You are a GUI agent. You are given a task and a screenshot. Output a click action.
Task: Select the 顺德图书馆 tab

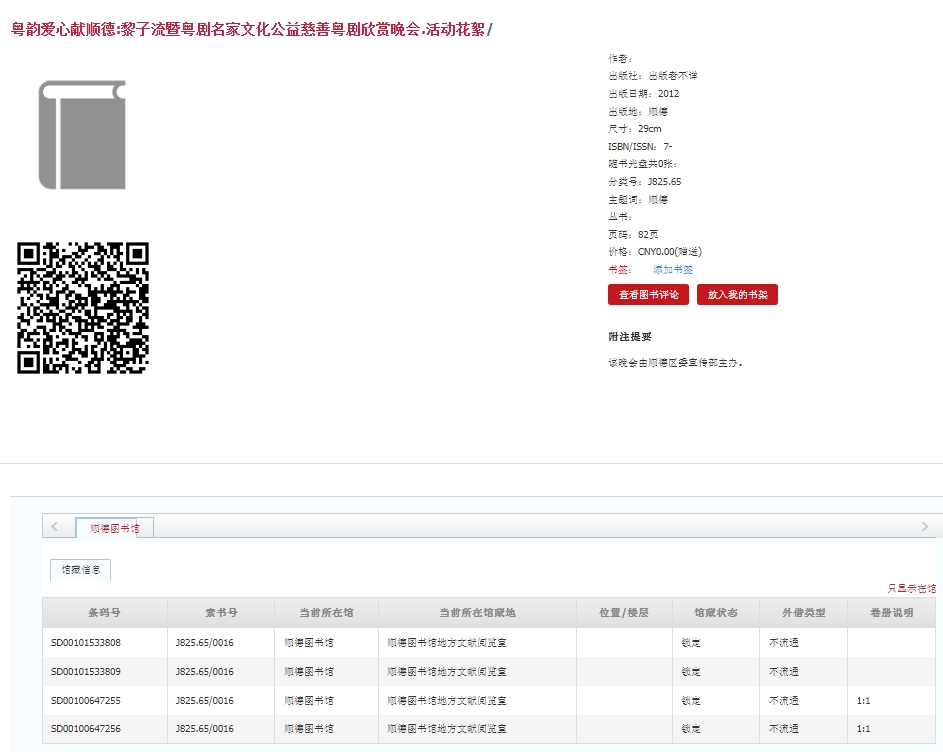tap(114, 528)
